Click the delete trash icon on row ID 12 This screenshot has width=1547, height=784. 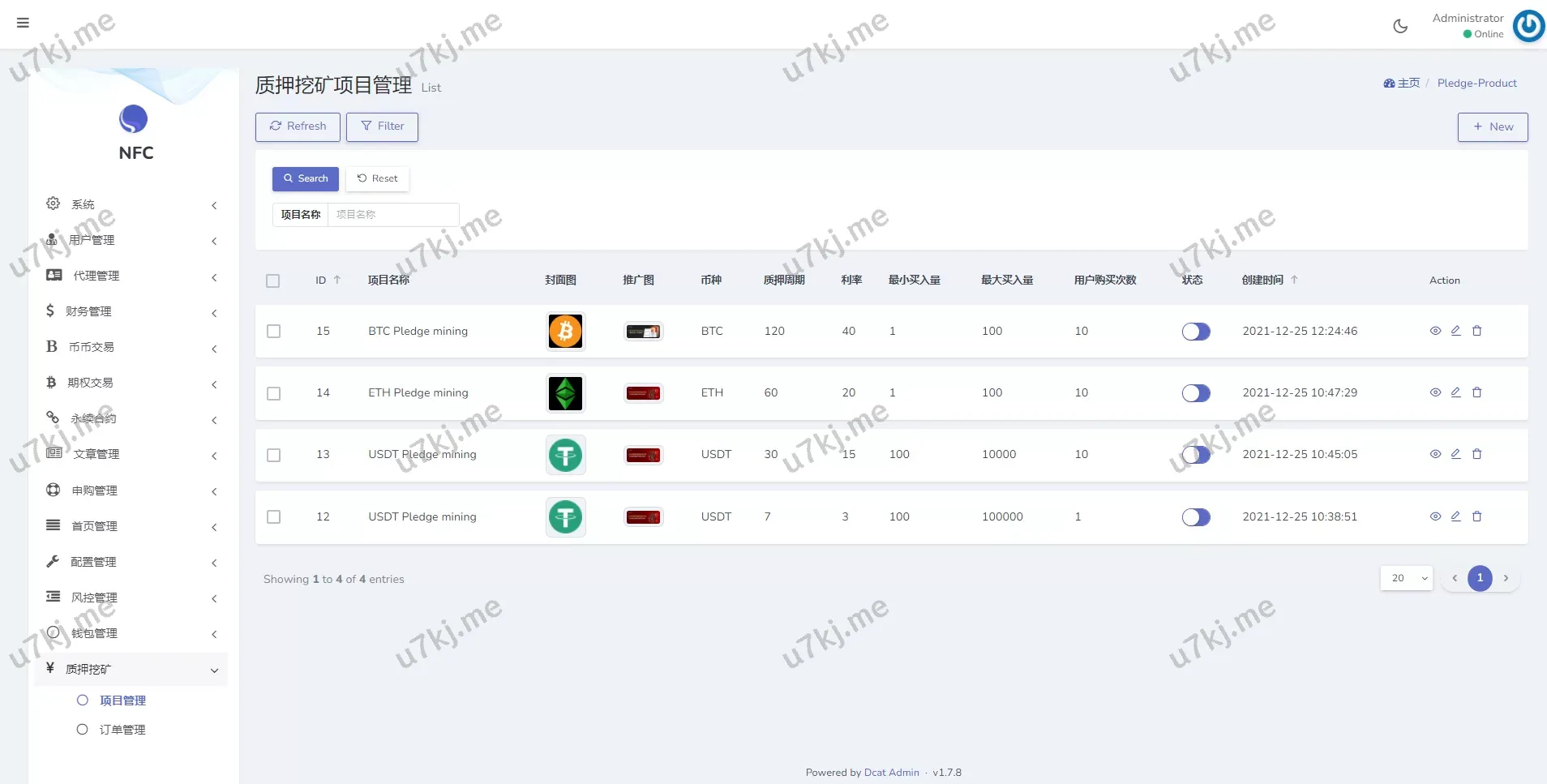coord(1477,516)
